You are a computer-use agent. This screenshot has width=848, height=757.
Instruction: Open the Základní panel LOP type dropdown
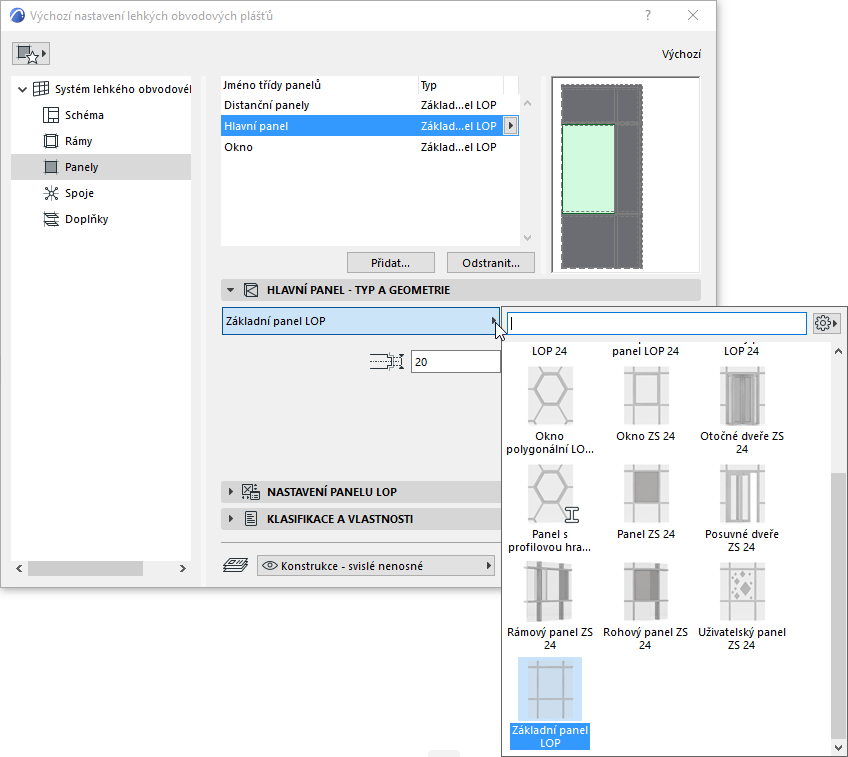361,321
